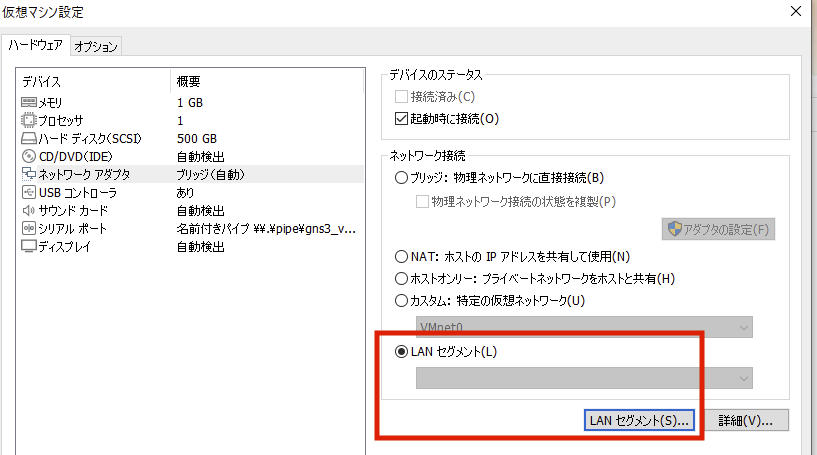Open the LAN segment selection dropdown

[584, 378]
